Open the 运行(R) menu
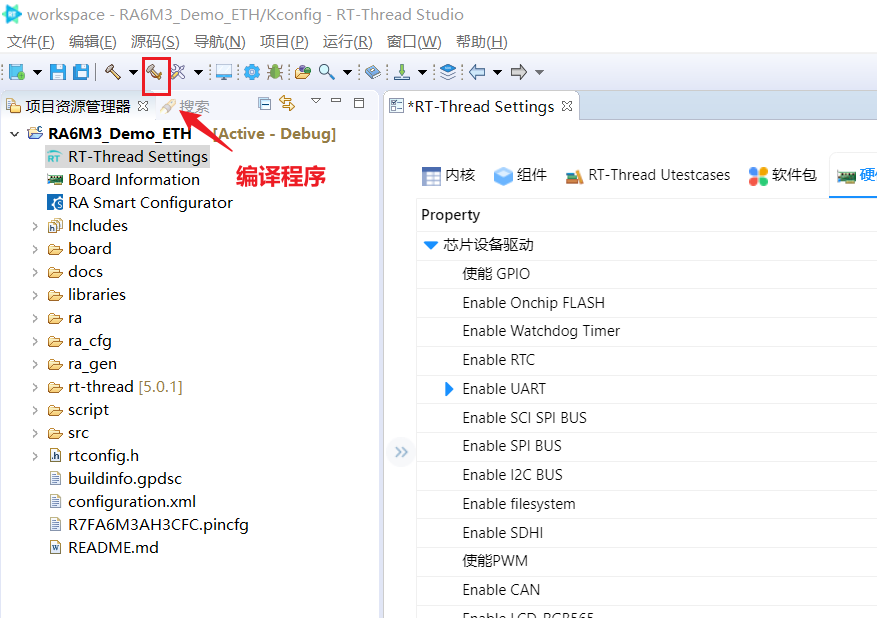Viewport: 877px width, 618px height. [x=347, y=42]
